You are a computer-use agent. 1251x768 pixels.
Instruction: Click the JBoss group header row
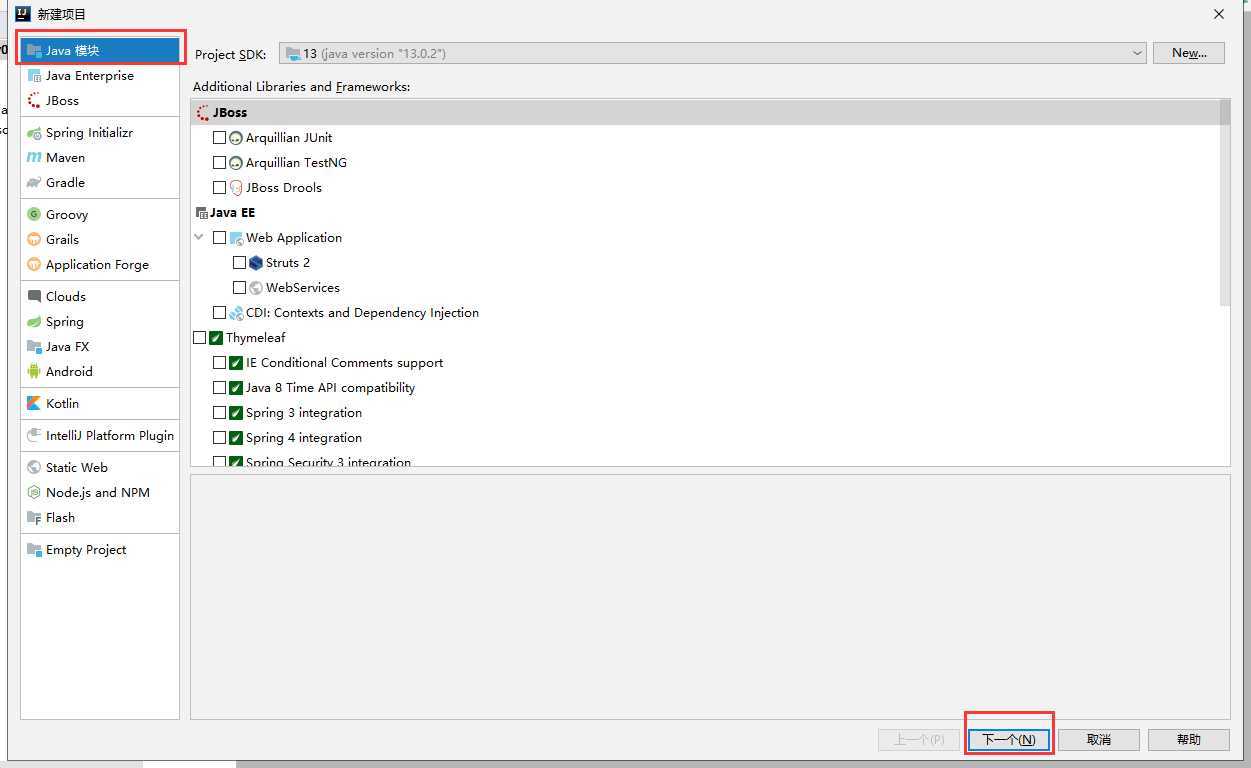click(x=705, y=112)
